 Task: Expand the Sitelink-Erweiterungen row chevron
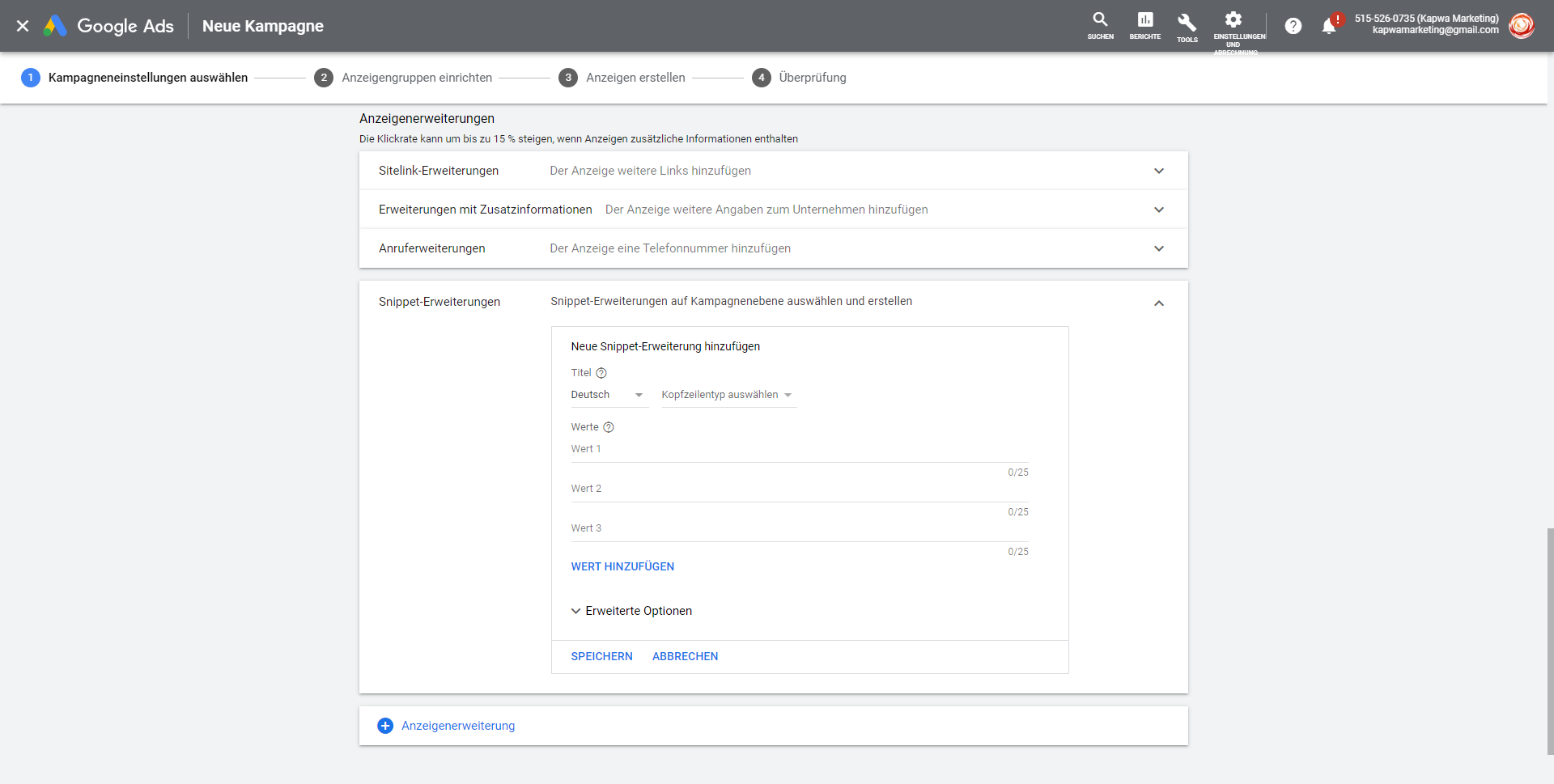[x=1159, y=171]
